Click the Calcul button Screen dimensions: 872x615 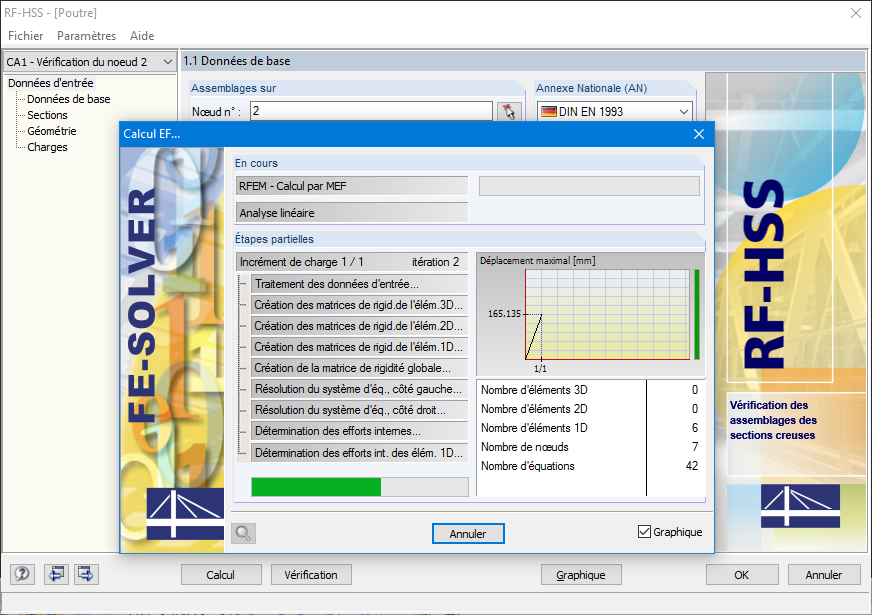coord(221,574)
